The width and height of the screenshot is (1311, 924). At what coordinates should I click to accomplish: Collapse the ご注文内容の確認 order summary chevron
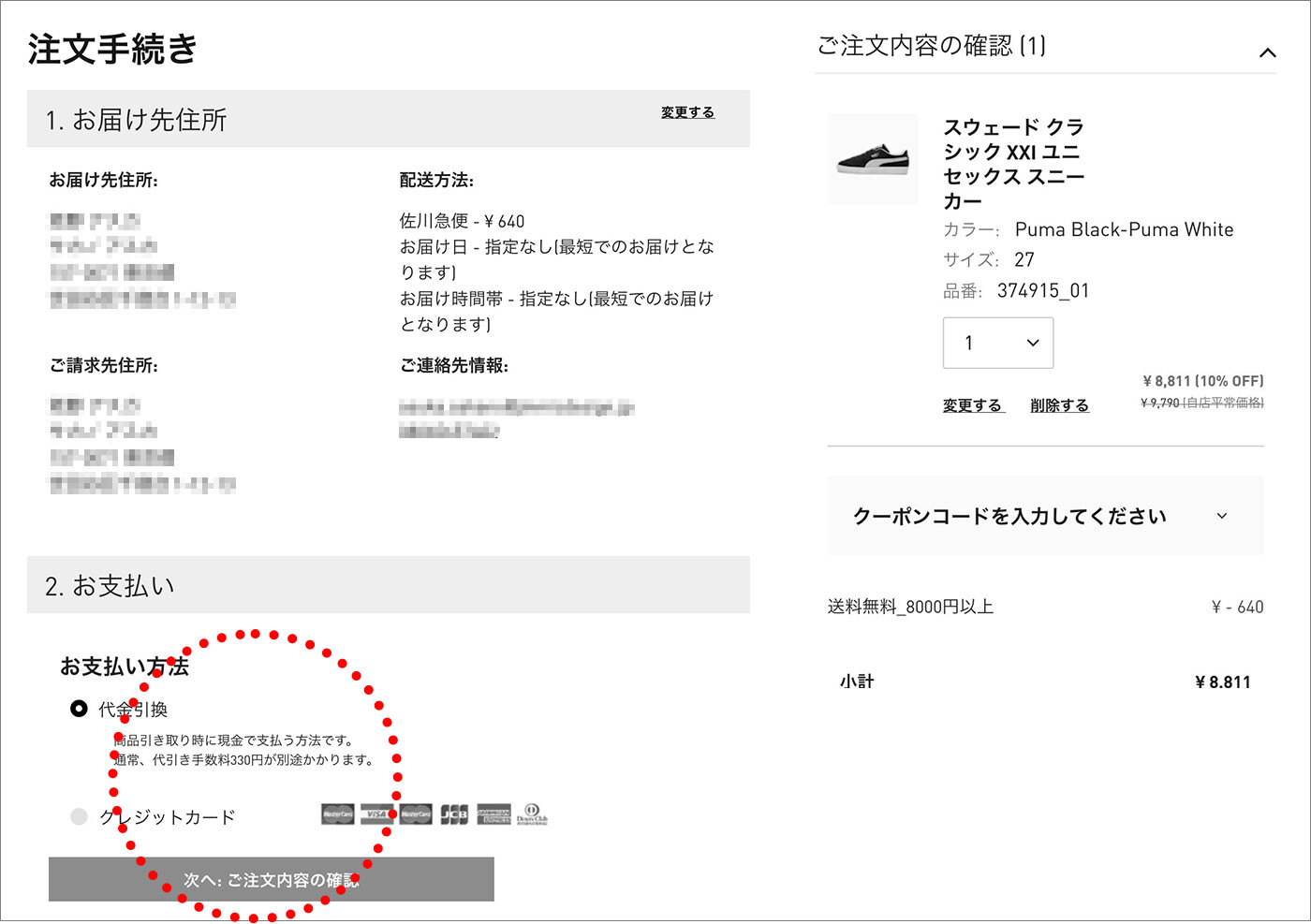(1267, 52)
